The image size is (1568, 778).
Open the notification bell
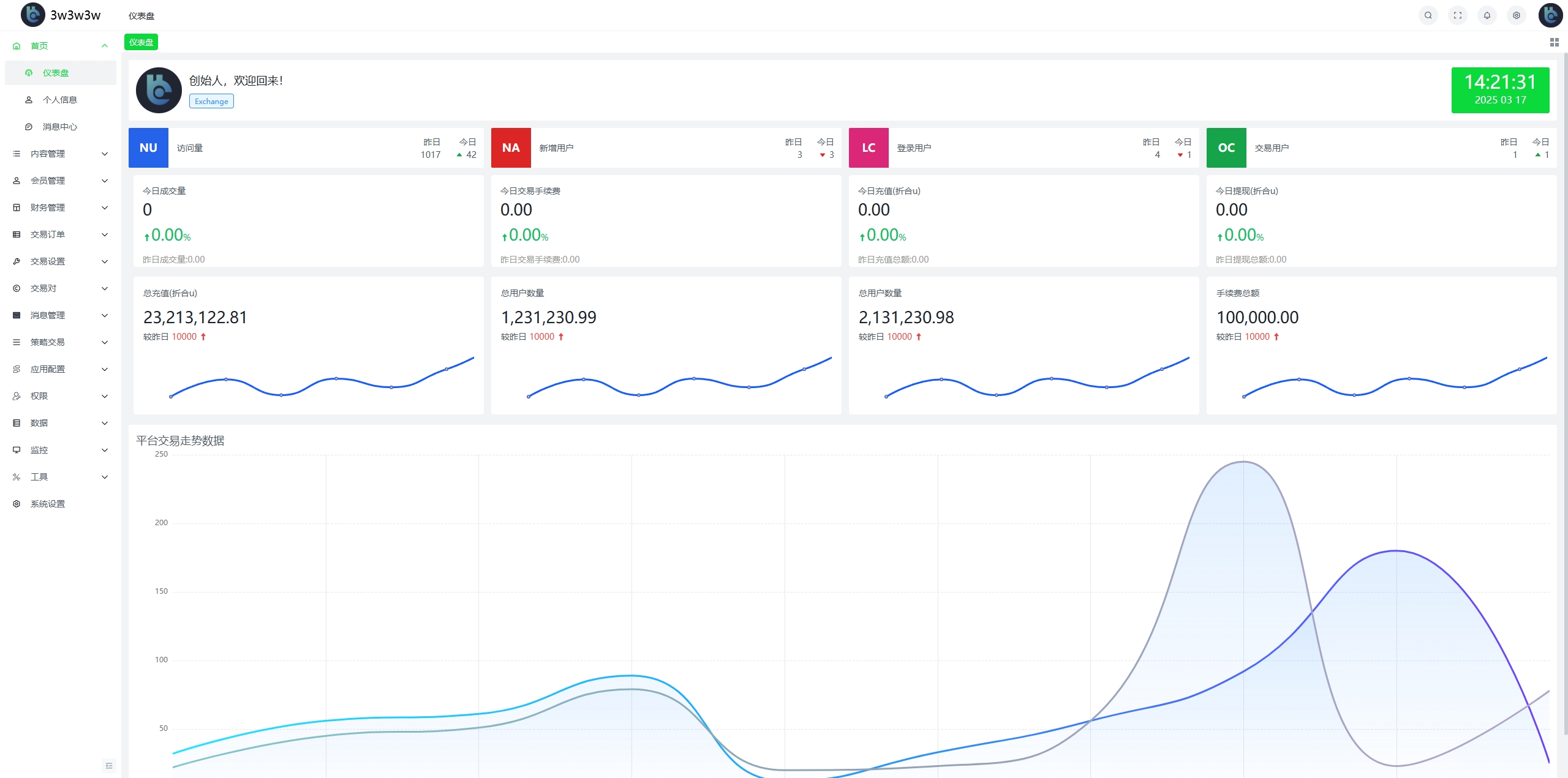(1487, 15)
